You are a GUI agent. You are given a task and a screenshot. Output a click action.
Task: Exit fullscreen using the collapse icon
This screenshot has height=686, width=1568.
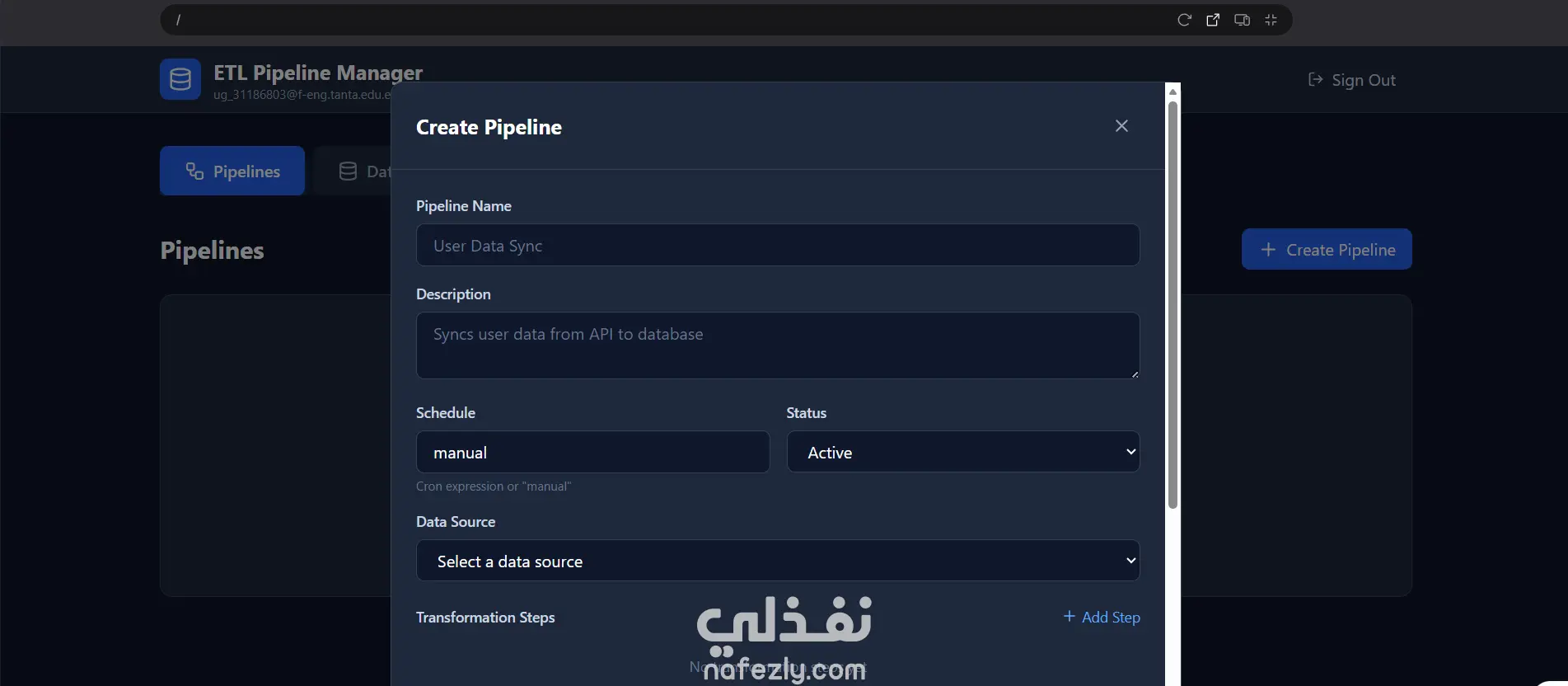(1271, 20)
